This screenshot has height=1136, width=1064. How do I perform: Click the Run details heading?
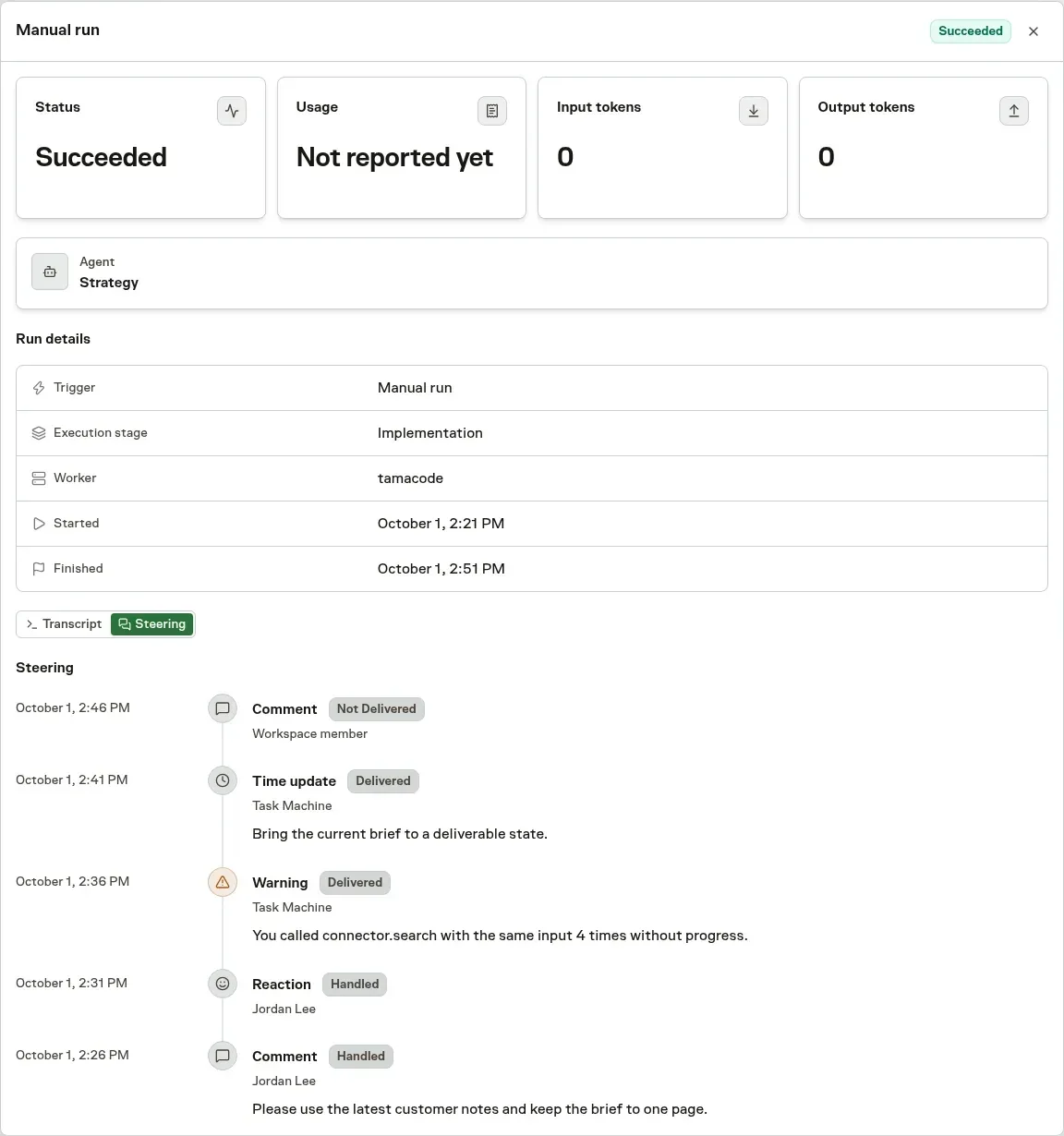click(53, 339)
